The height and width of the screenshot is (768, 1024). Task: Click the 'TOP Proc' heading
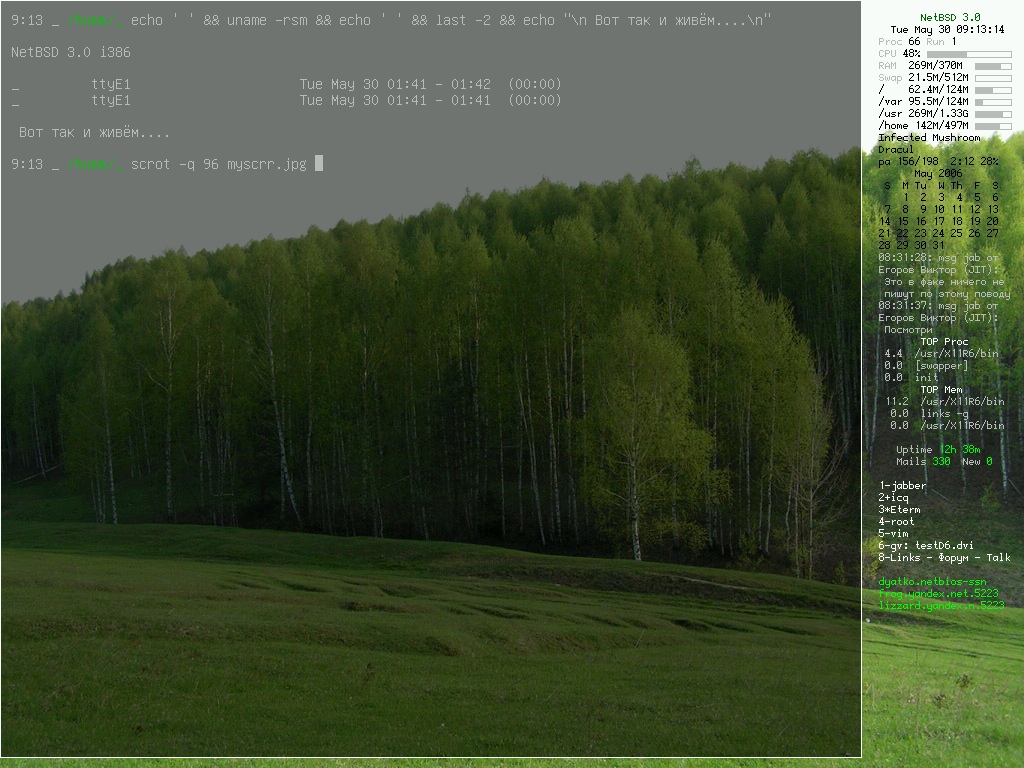(944, 342)
